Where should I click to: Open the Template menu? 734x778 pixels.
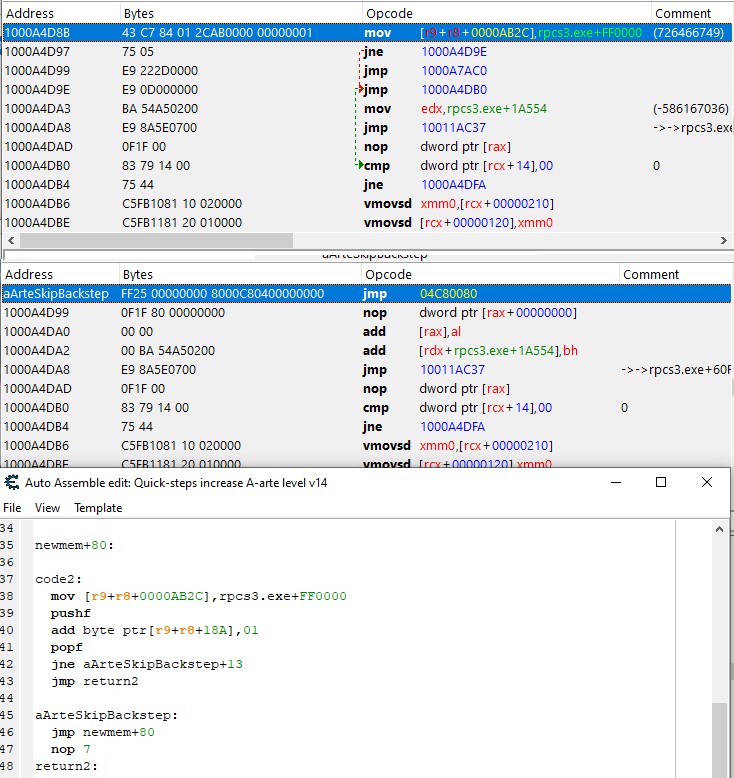point(98,508)
